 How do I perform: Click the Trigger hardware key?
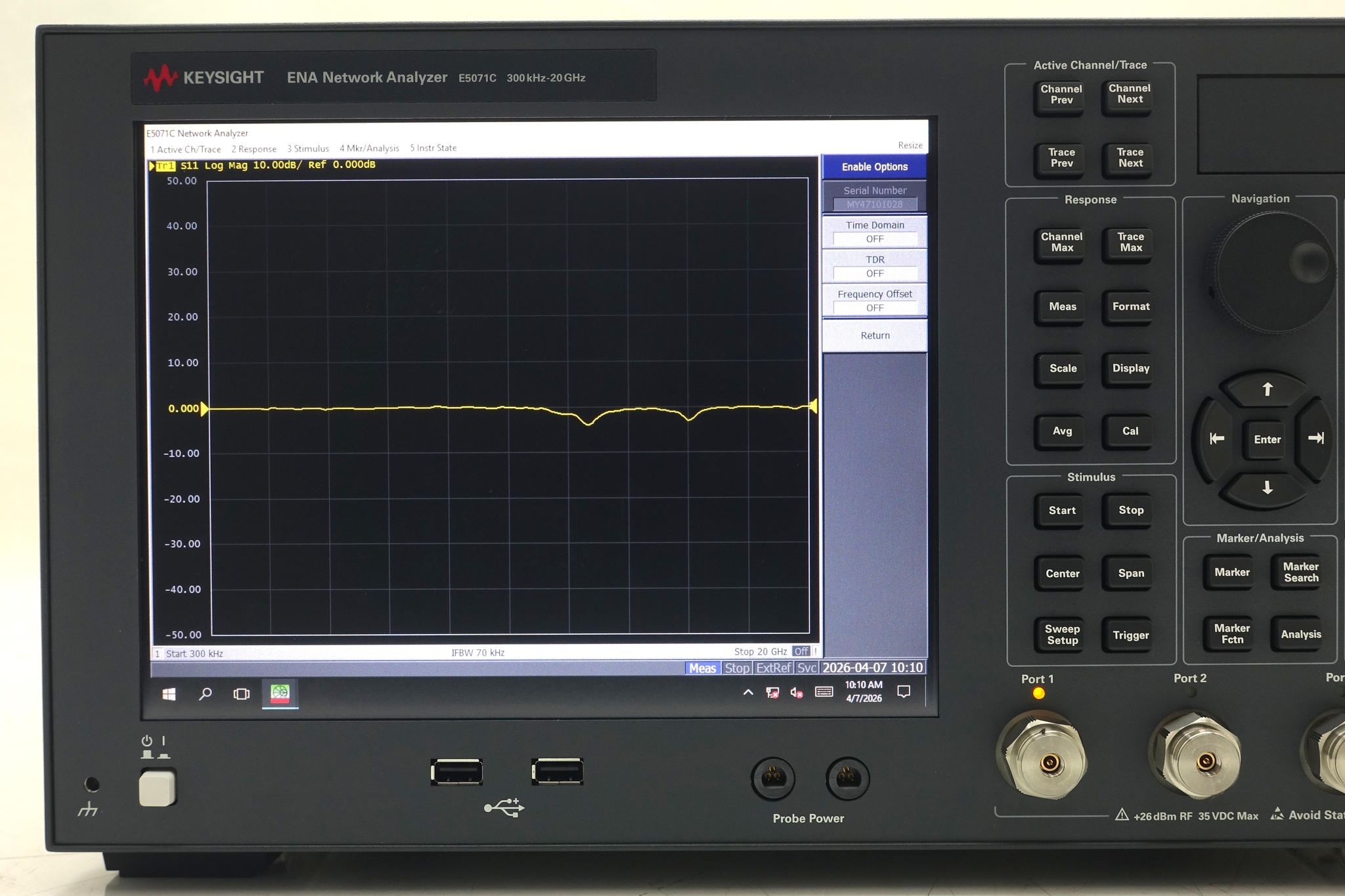pyautogui.click(x=1130, y=635)
